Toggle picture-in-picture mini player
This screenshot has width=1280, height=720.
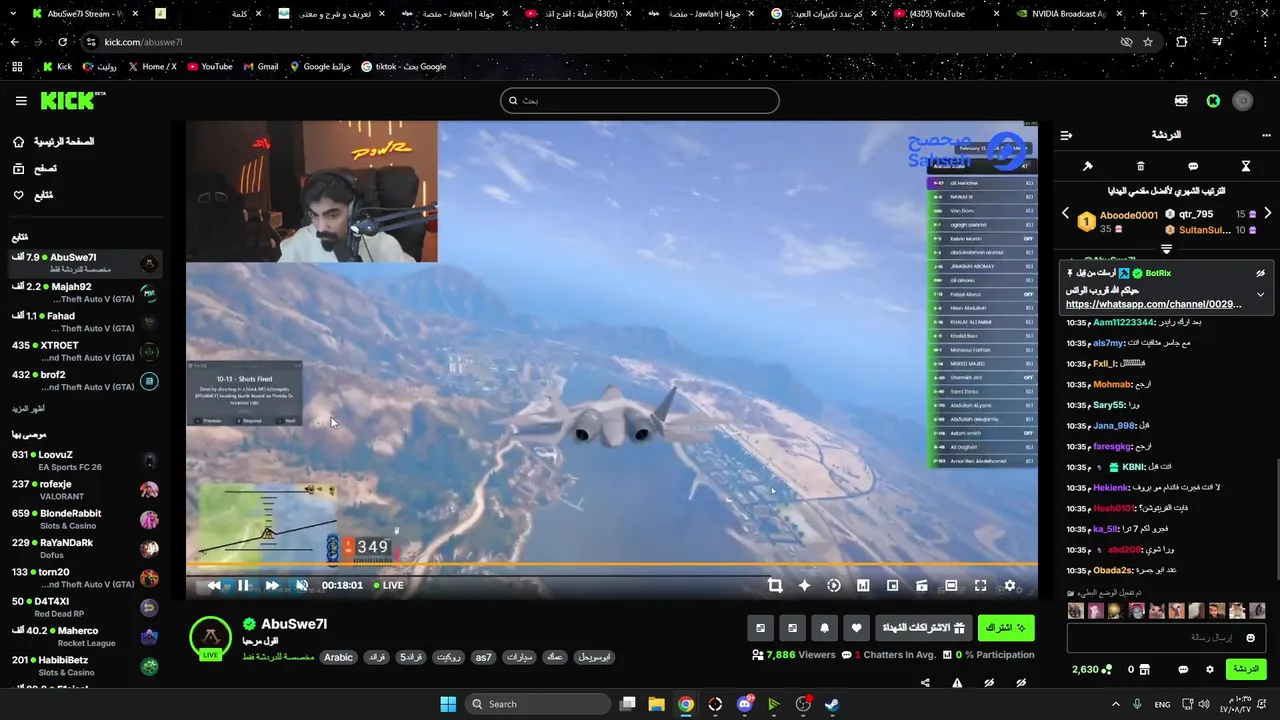pos(893,585)
